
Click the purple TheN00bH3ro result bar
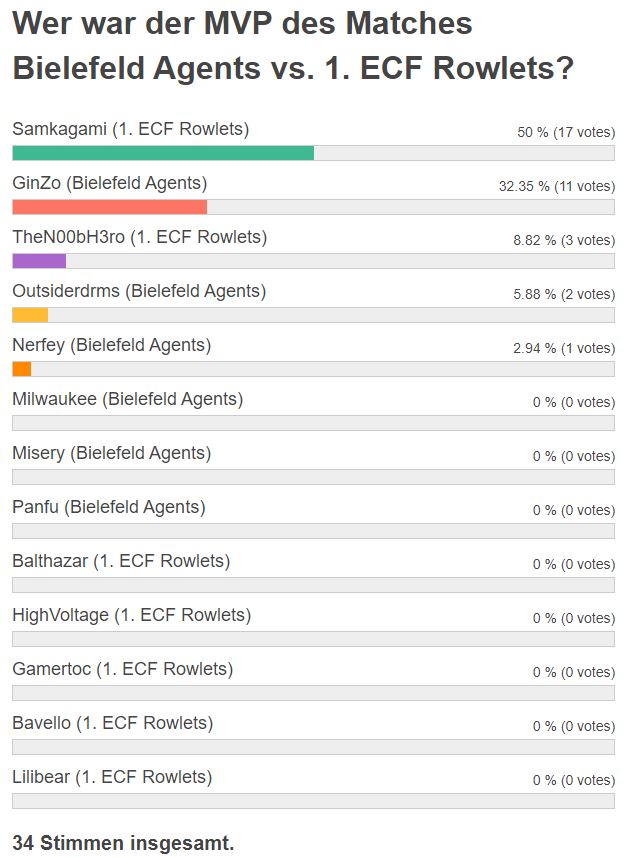pyautogui.click(x=39, y=261)
